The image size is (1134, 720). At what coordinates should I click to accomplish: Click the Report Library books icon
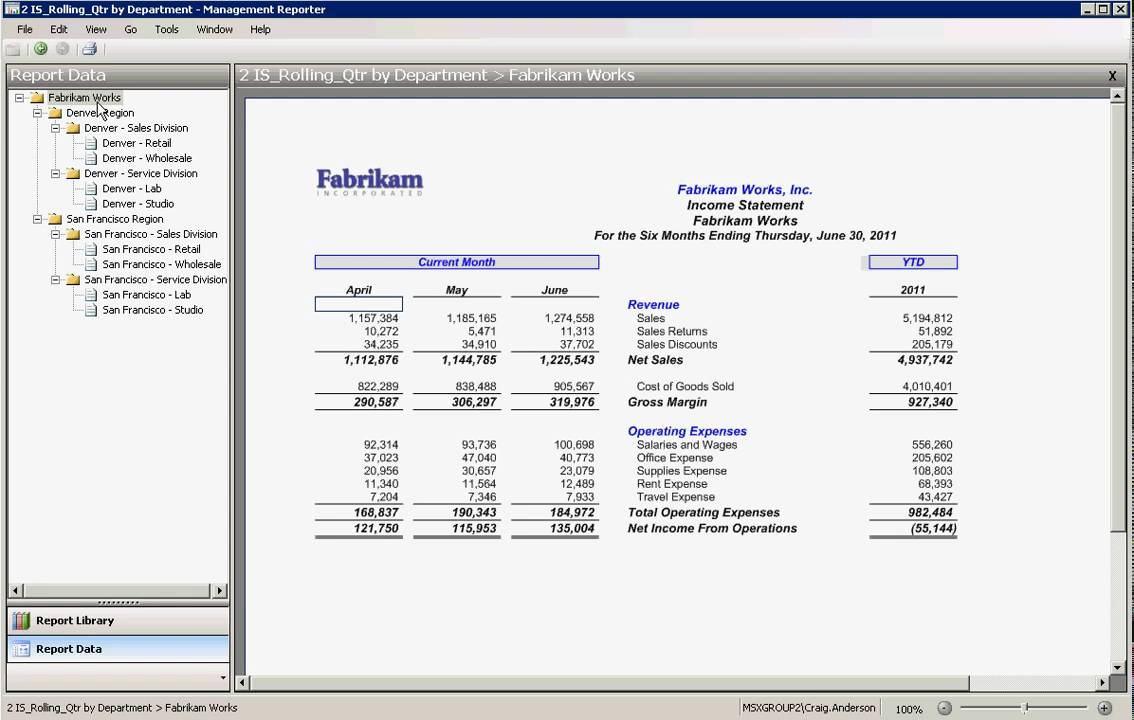(x=22, y=620)
